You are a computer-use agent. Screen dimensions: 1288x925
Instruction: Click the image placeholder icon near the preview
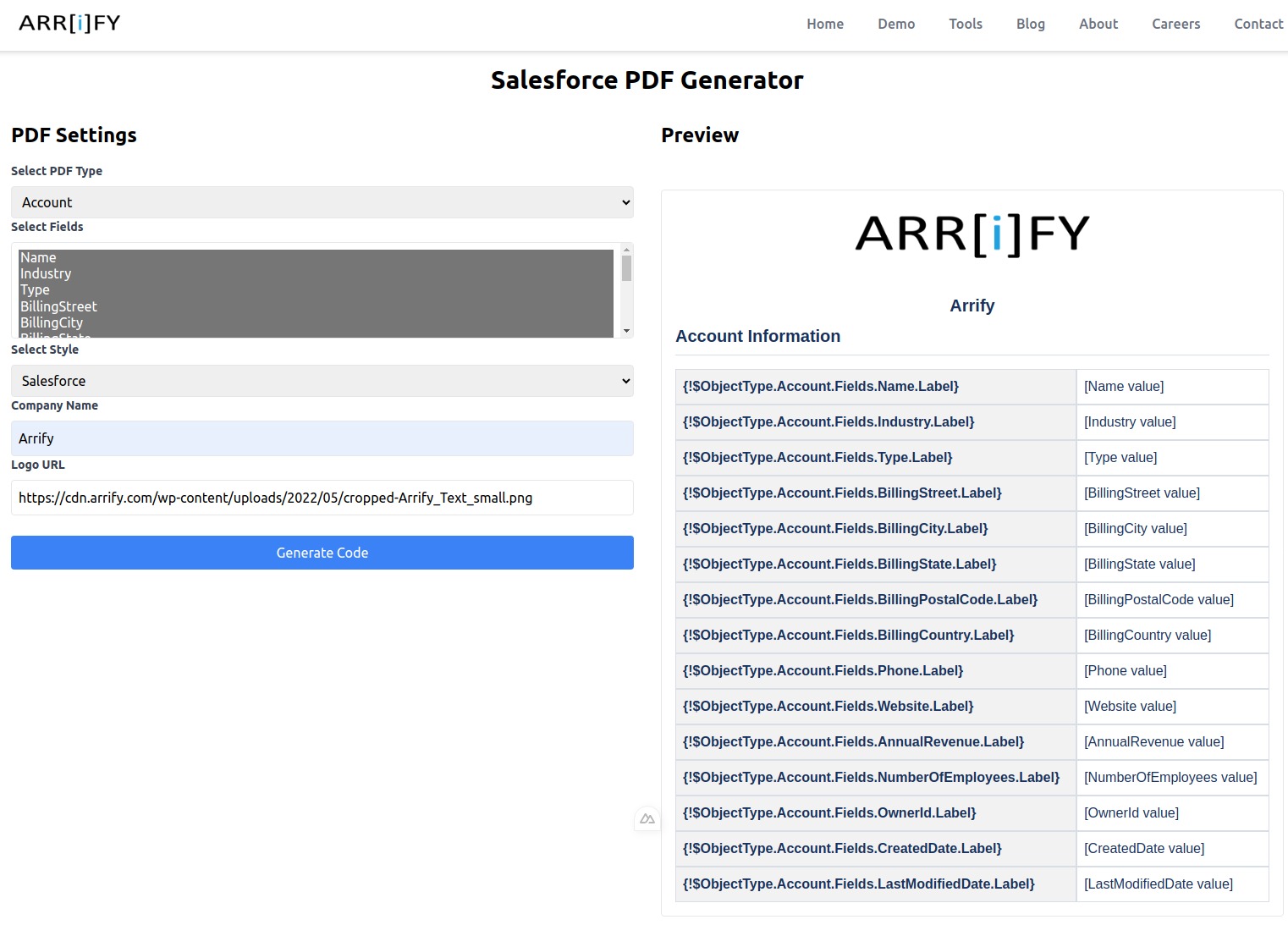647,819
